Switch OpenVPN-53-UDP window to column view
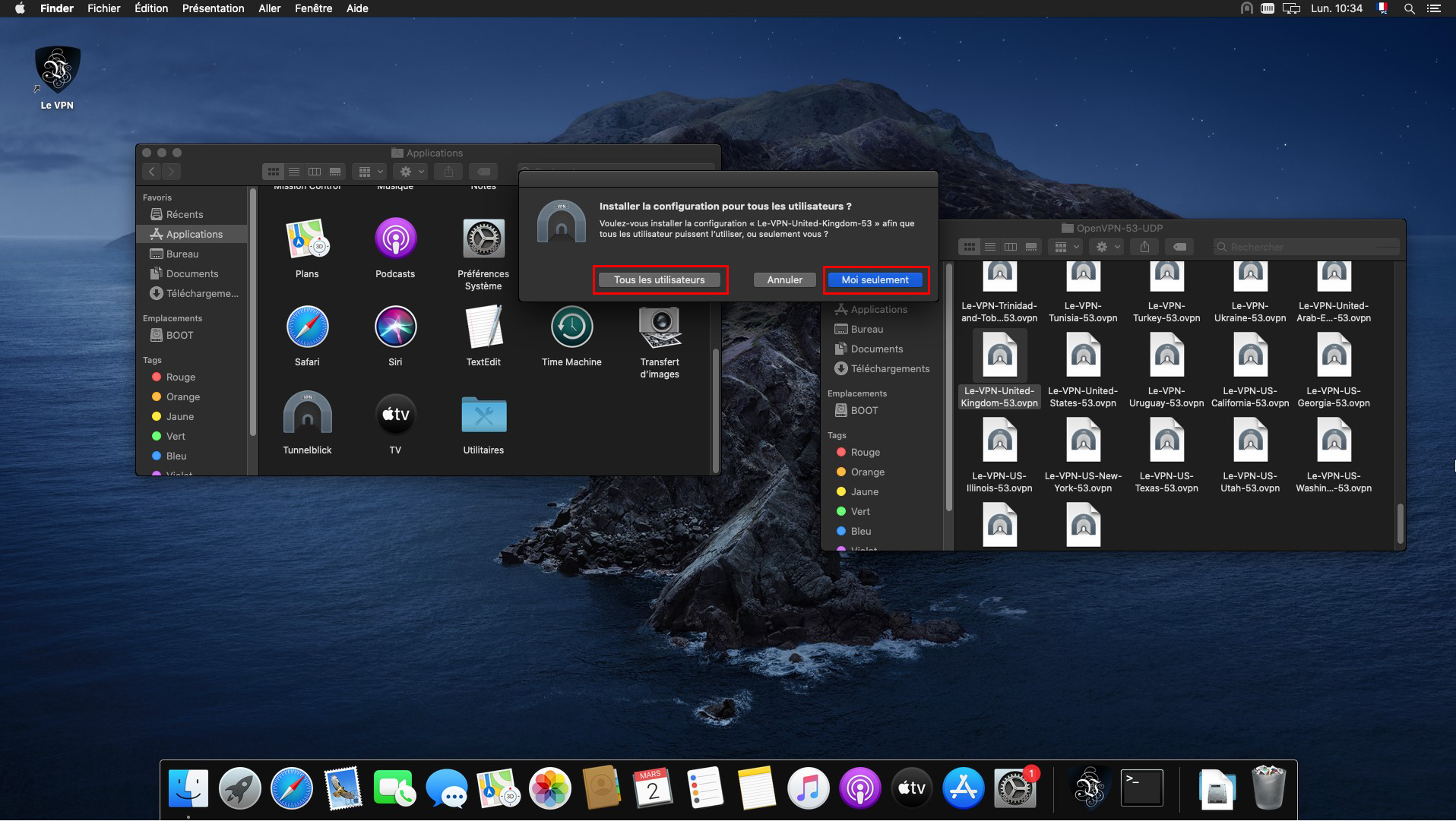This screenshot has width=1456, height=821. pyautogui.click(x=1011, y=247)
